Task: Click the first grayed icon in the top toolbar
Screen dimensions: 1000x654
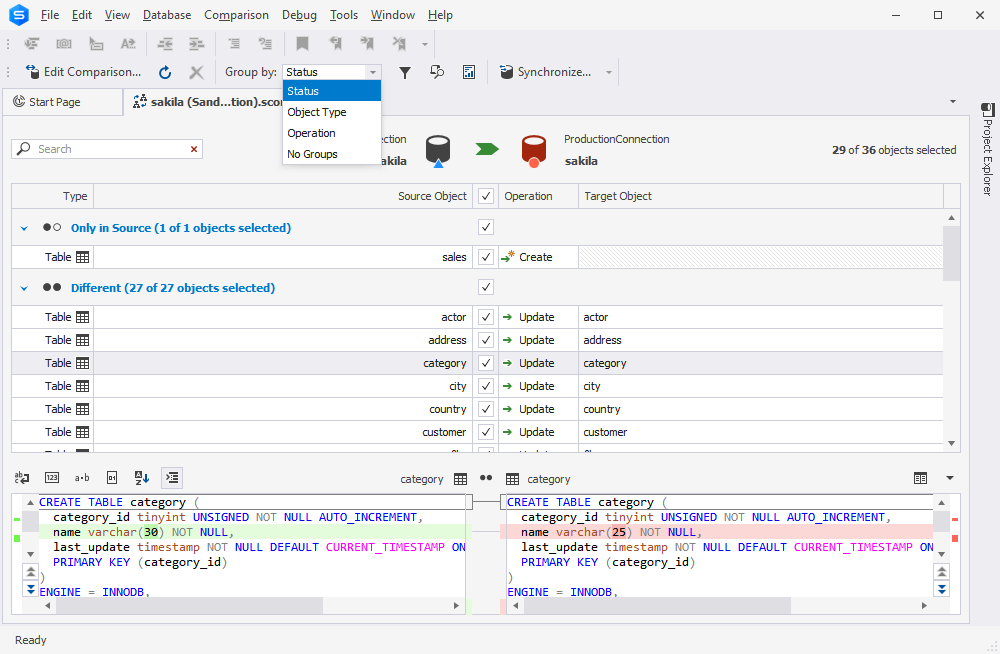Action: coord(32,43)
